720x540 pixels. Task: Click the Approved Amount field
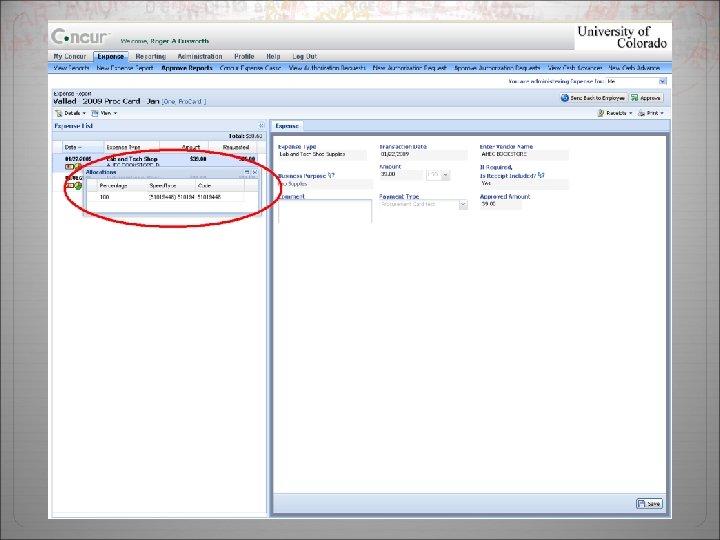tap(501, 204)
